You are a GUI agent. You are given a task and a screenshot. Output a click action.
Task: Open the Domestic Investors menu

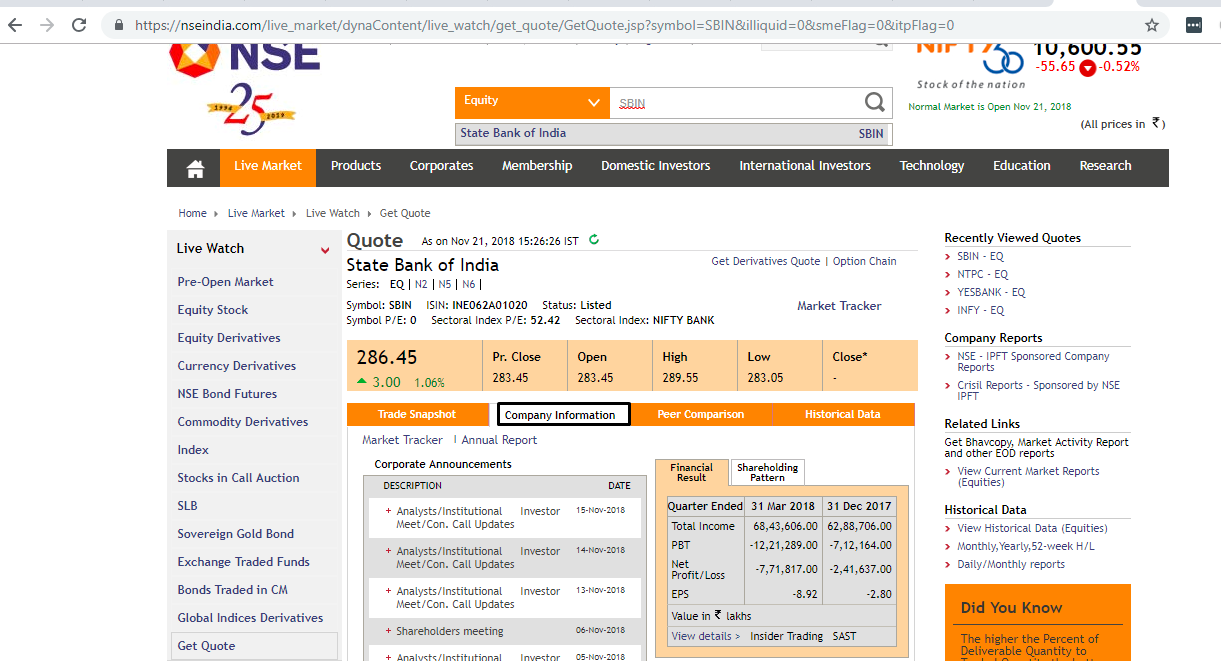pyautogui.click(x=656, y=166)
